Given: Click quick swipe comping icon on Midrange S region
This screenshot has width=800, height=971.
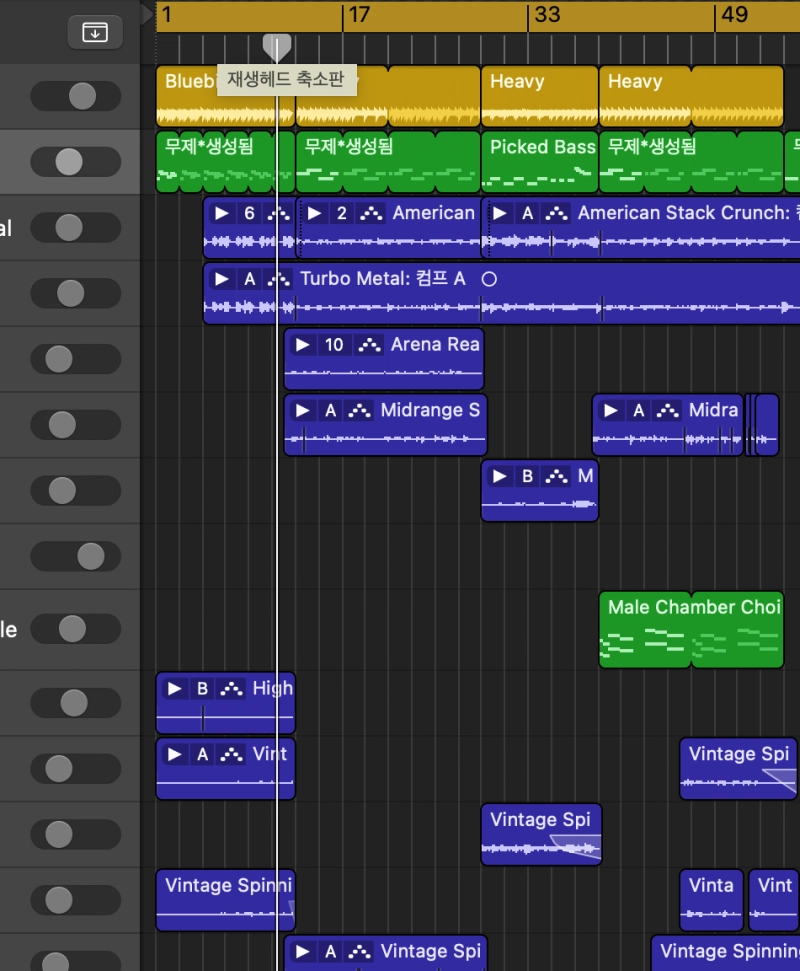Looking at the screenshot, I should (x=362, y=411).
